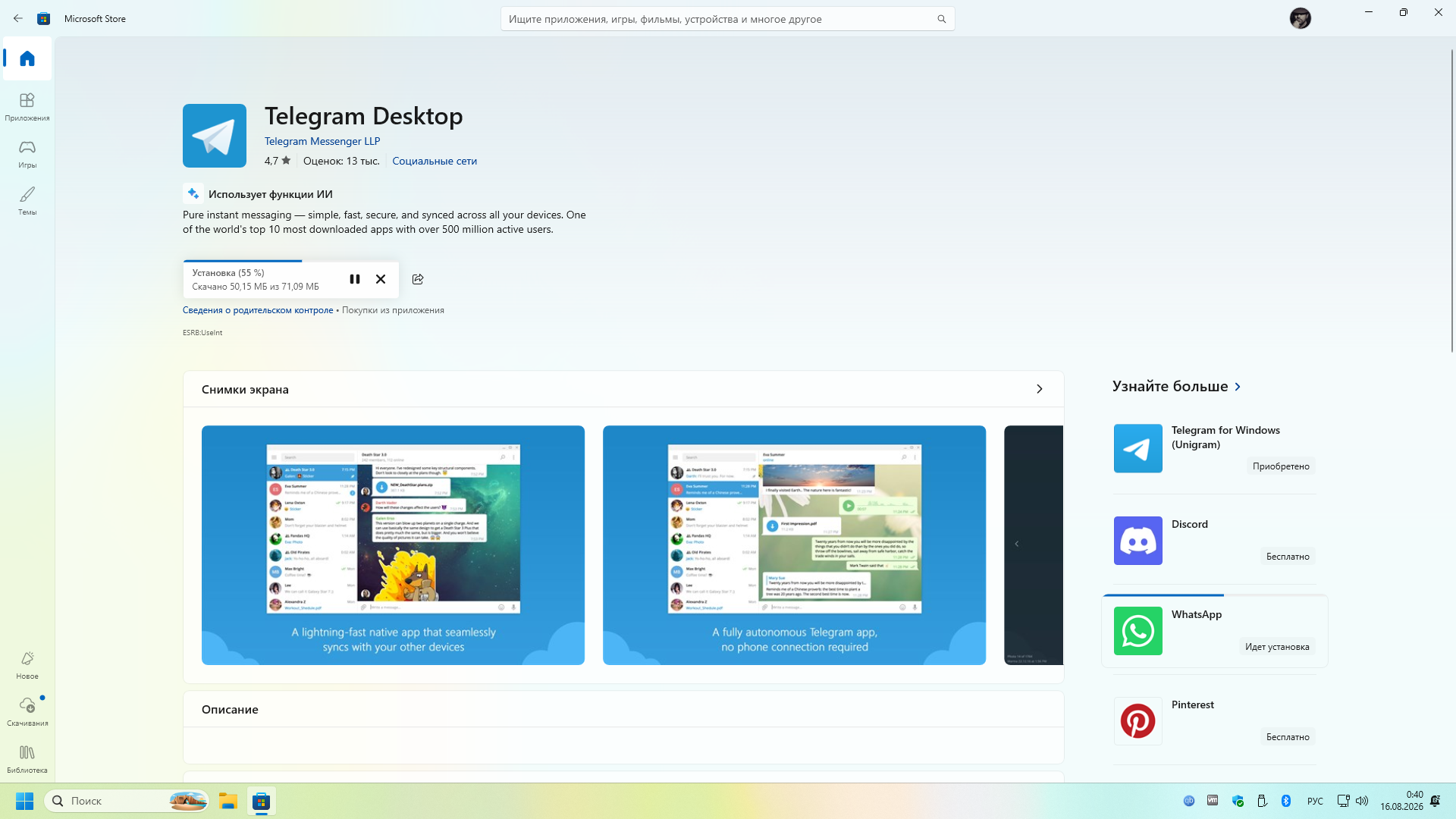Open the partially visible dark screenshot
Image resolution: width=1456 pixels, height=819 pixels.
click(x=1034, y=545)
